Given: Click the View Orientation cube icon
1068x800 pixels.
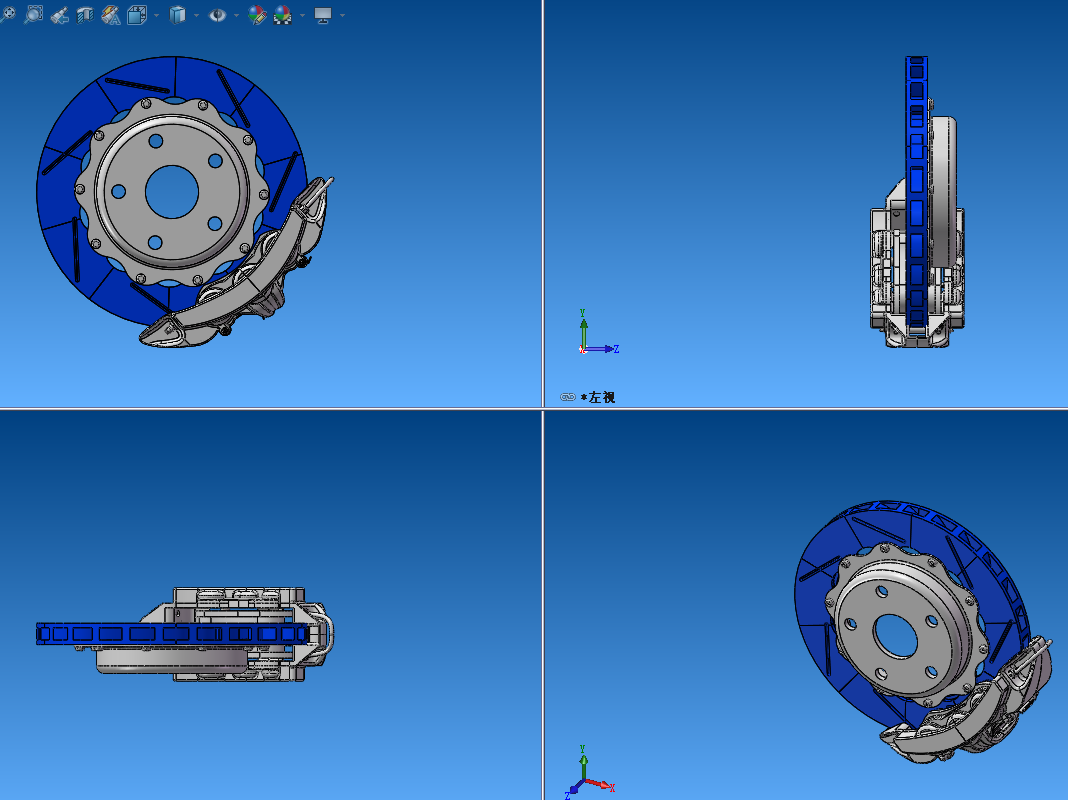Looking at the screenshot, I should coord(137,14).
